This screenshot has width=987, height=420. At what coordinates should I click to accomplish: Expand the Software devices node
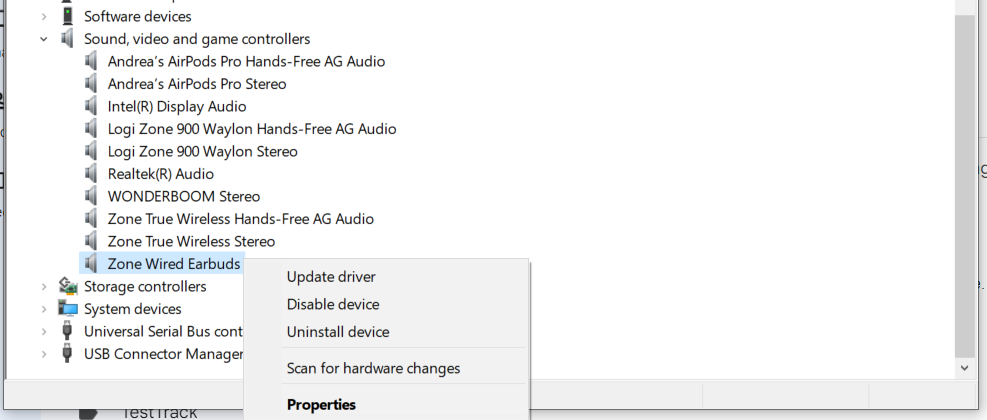(x=43, y=16)
